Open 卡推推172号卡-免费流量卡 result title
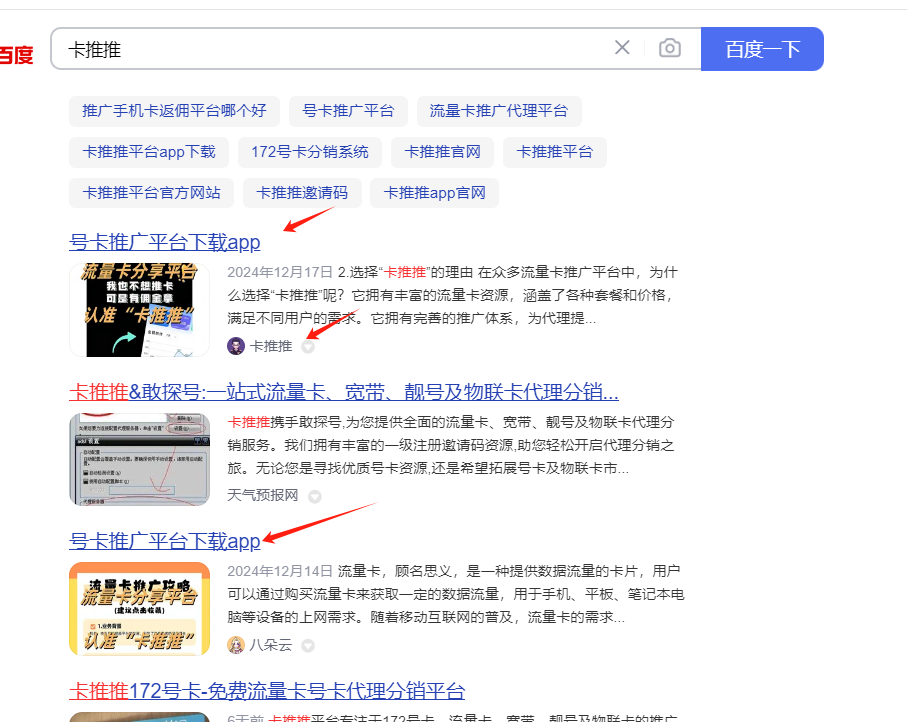 [x=267, y=691]
